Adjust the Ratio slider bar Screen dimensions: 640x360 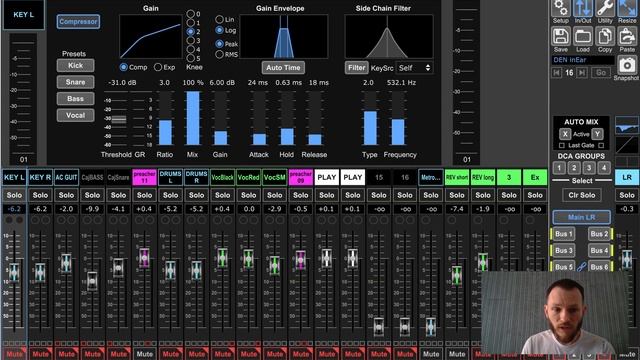tap(165, 118)
